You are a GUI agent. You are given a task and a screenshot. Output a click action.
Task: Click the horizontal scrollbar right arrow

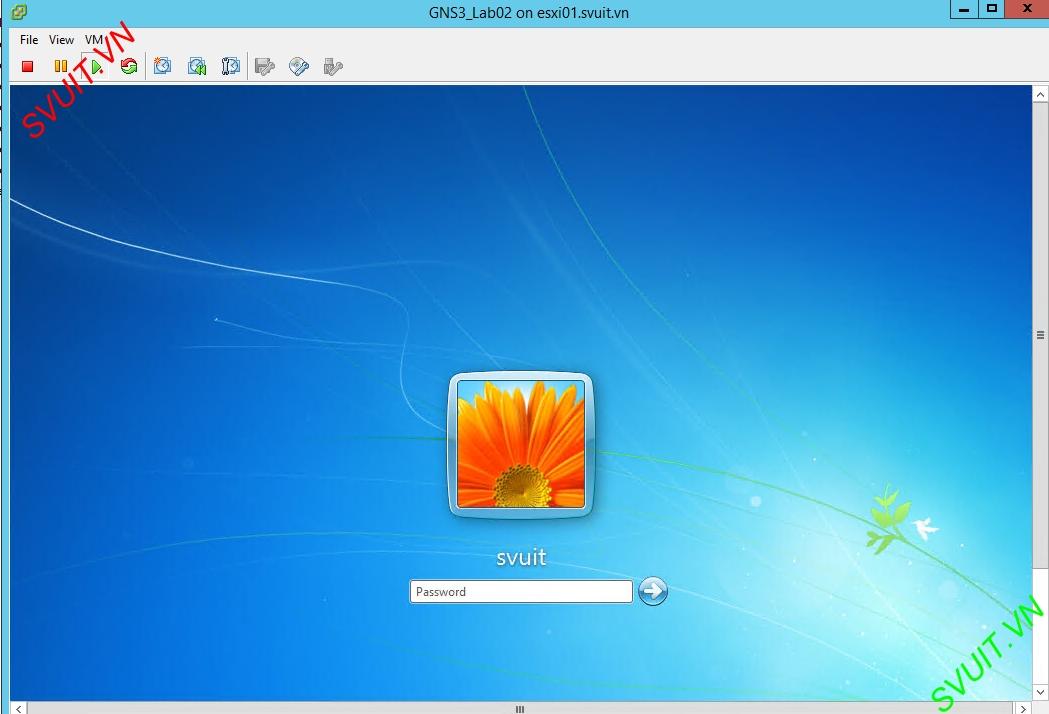pos(1023,708)
